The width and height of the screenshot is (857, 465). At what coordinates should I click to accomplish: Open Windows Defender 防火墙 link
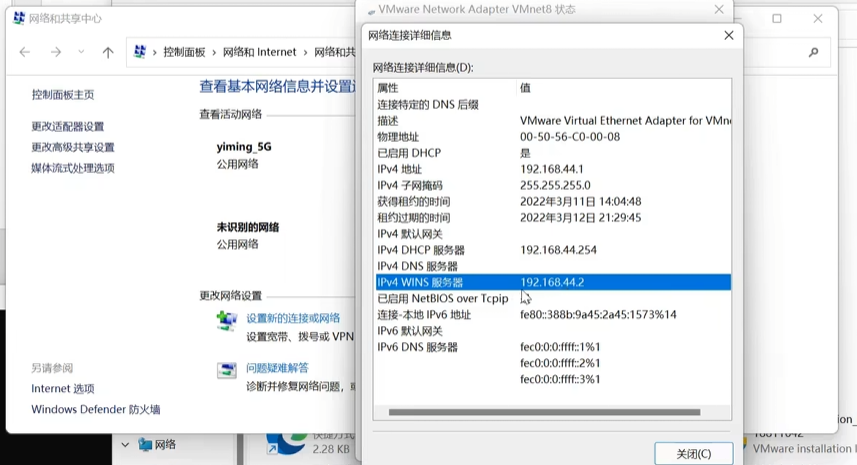click(95, 409)
